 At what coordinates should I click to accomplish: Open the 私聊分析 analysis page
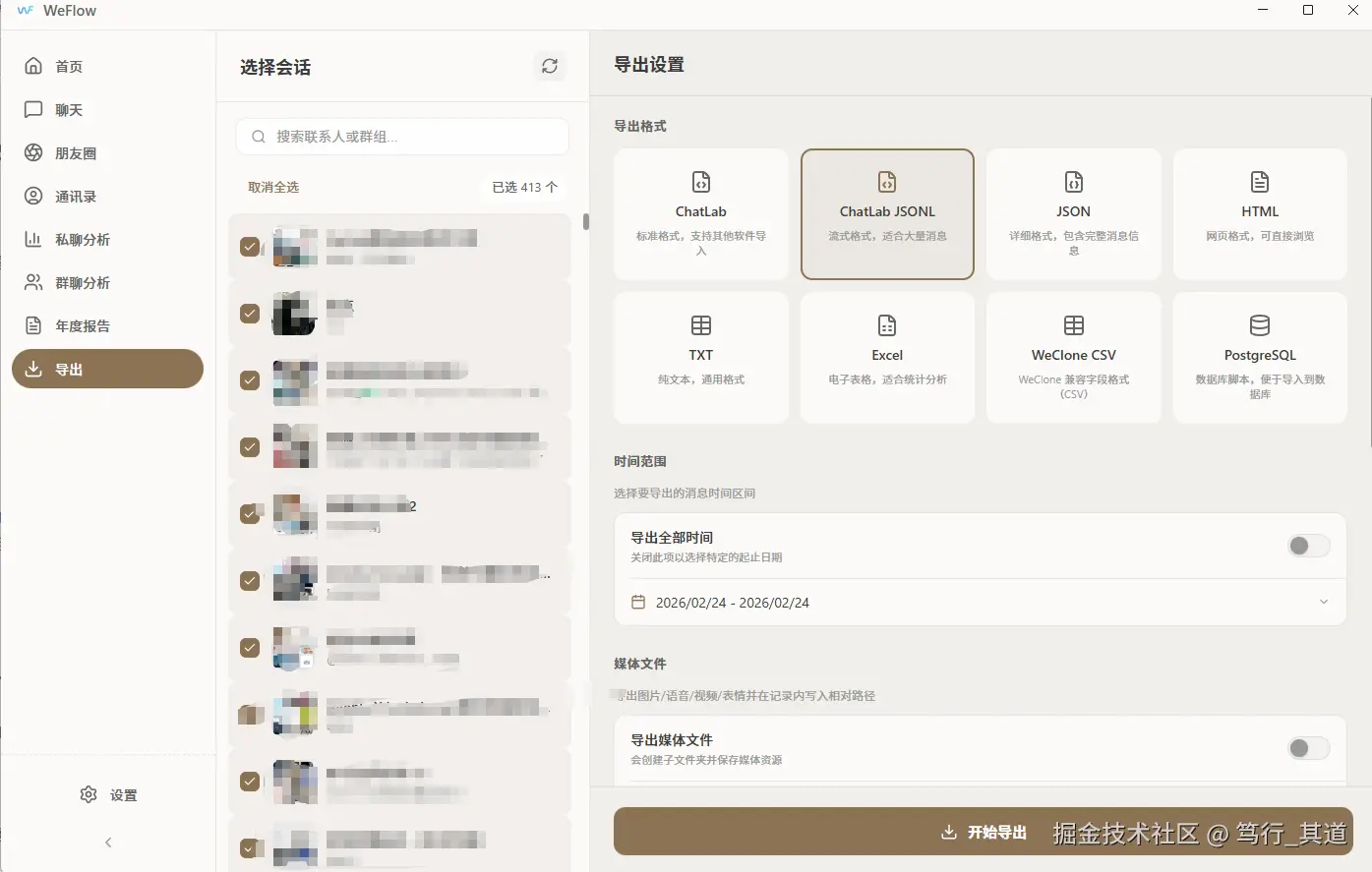click(x=79, y=239)
